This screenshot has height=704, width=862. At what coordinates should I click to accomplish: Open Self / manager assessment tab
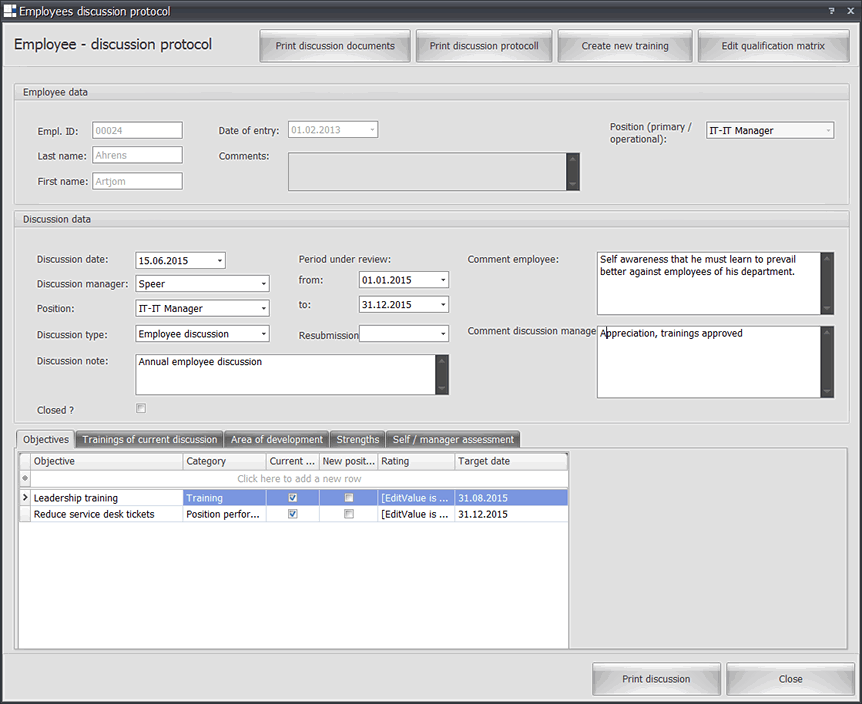(453, 440)
